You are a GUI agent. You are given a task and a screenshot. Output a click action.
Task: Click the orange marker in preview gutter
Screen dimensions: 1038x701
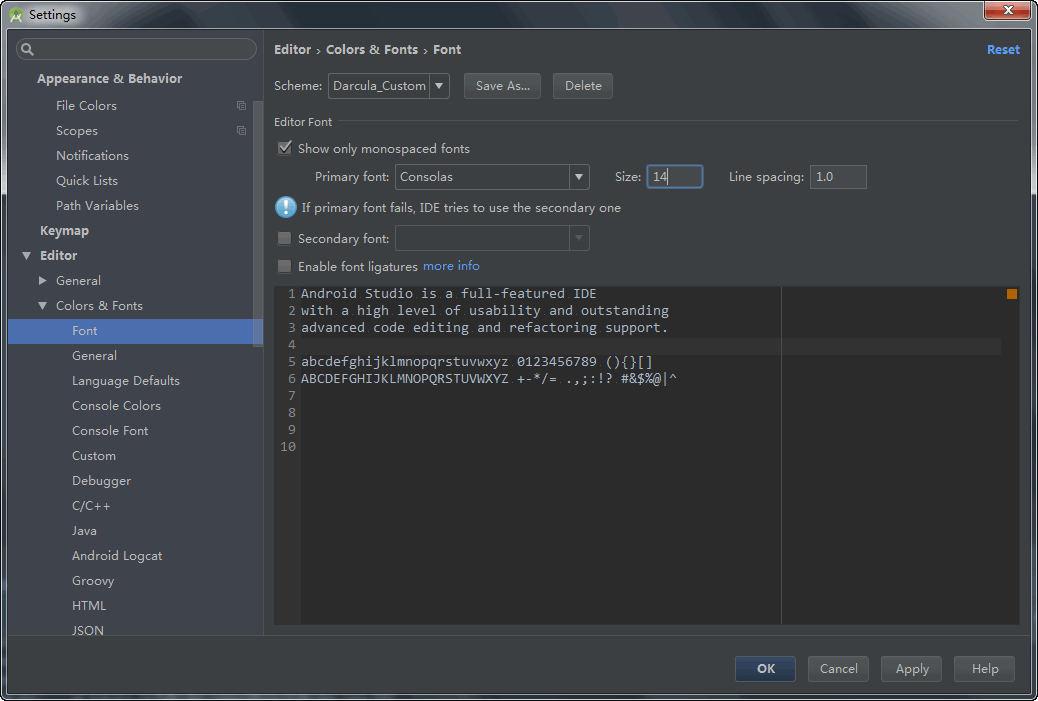click(1012, 294)
